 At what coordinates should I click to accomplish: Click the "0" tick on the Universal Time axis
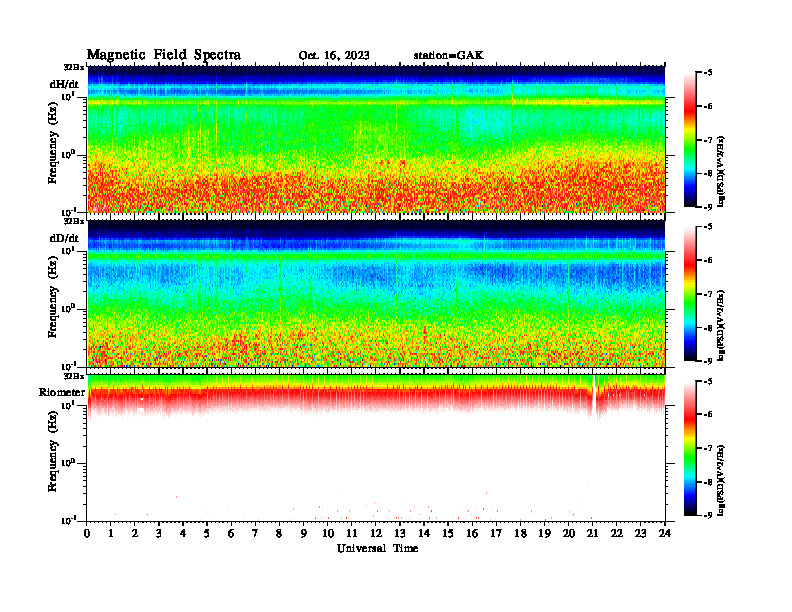coord(87,534)
